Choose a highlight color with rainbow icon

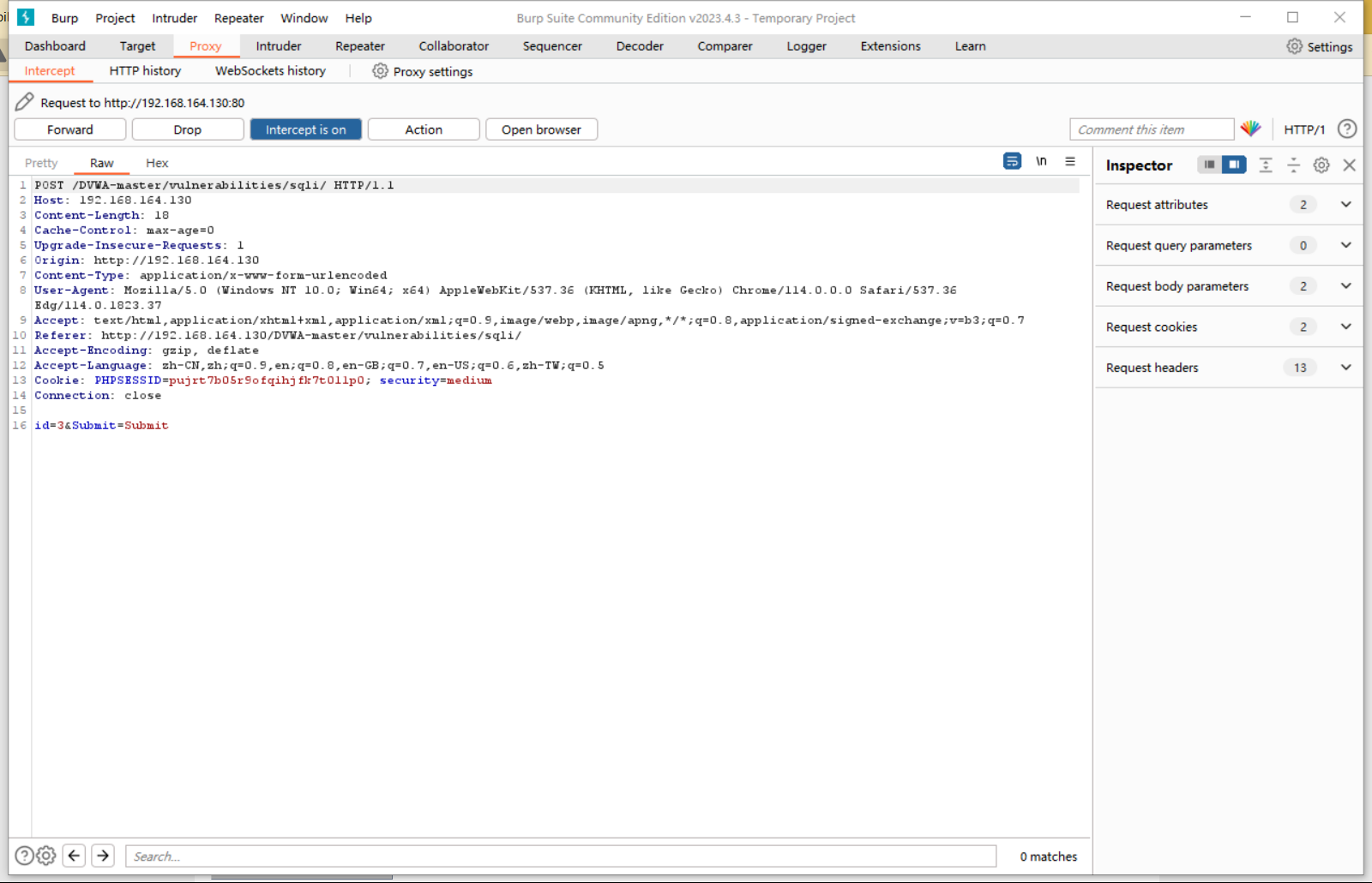[1251, 129]
